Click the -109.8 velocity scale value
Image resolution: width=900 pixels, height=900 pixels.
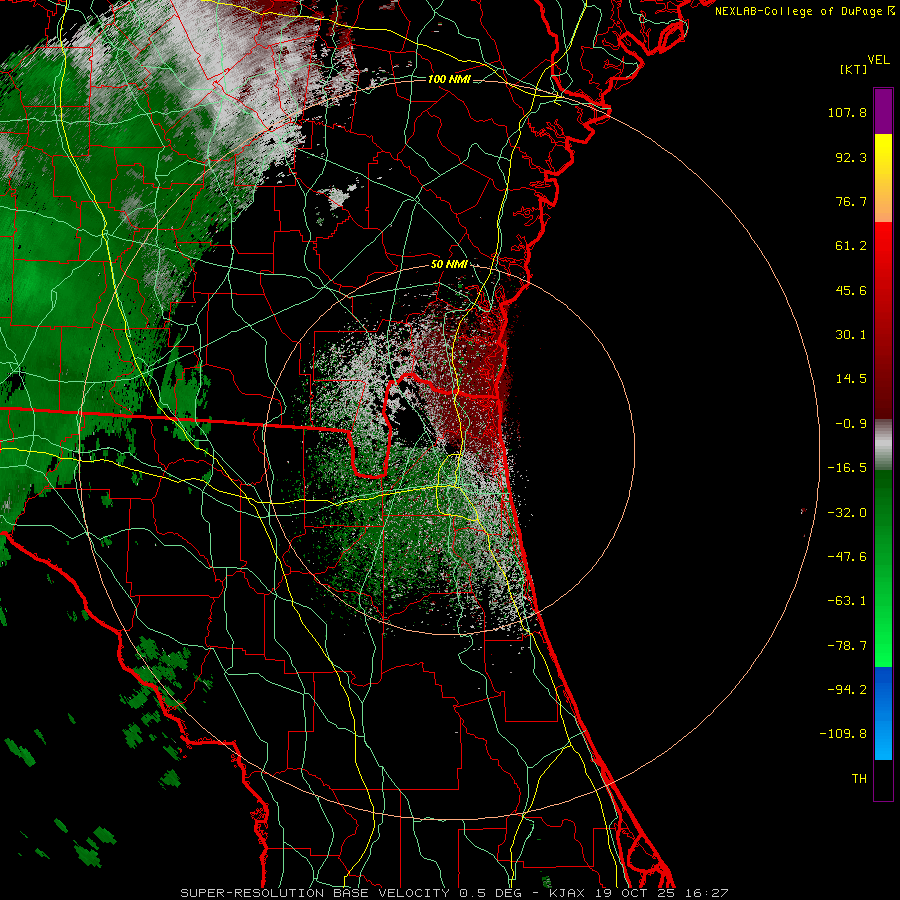pos(843,734)
